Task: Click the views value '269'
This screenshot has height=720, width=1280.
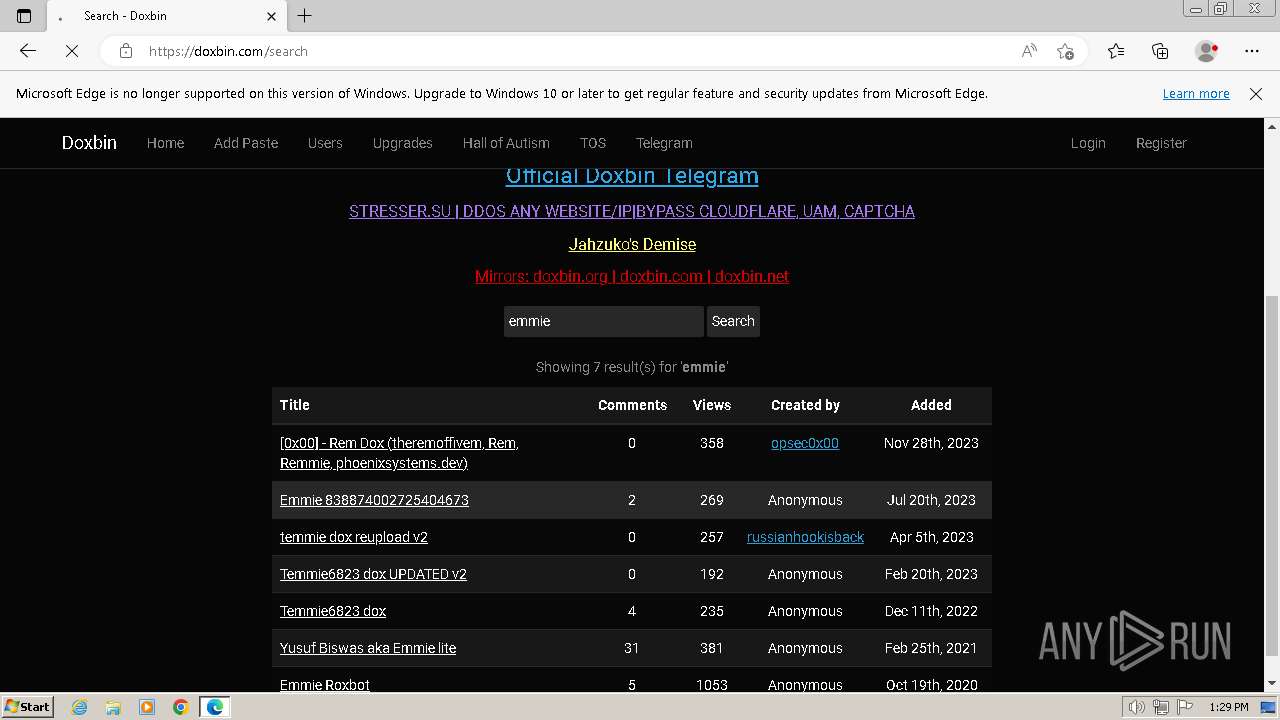Action: (x=712, y=500)
